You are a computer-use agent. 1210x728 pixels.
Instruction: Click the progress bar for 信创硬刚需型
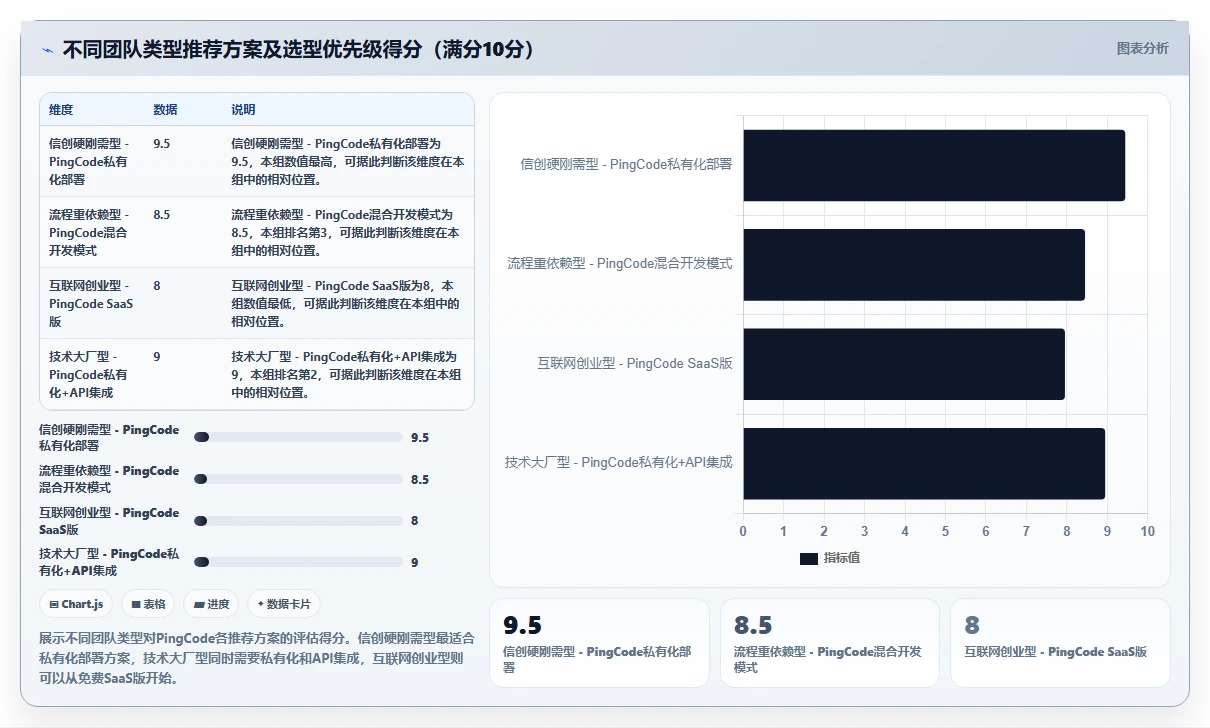298,437
